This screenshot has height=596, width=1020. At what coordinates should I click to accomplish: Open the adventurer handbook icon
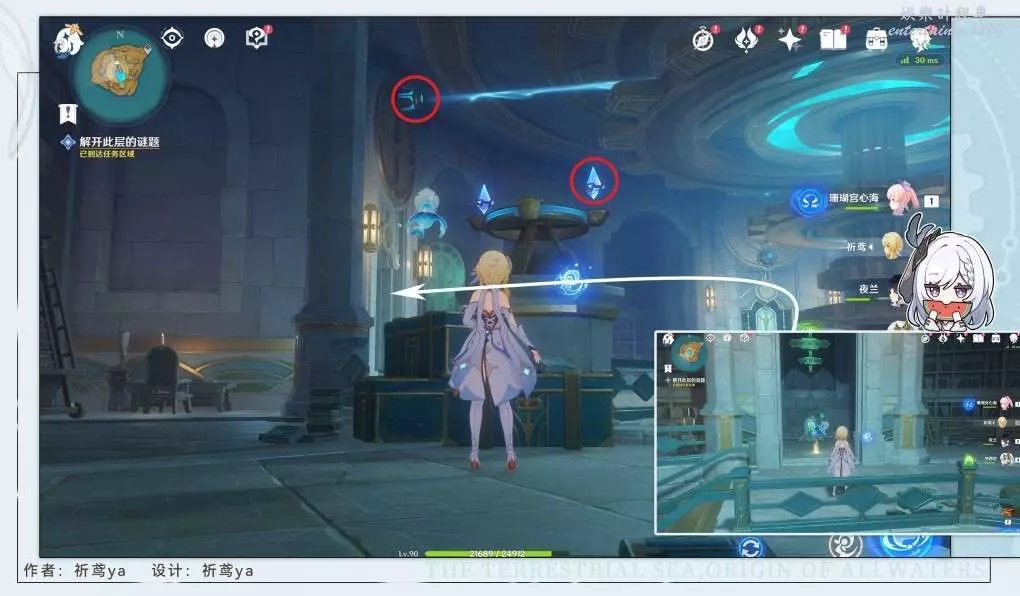point(833,40)
